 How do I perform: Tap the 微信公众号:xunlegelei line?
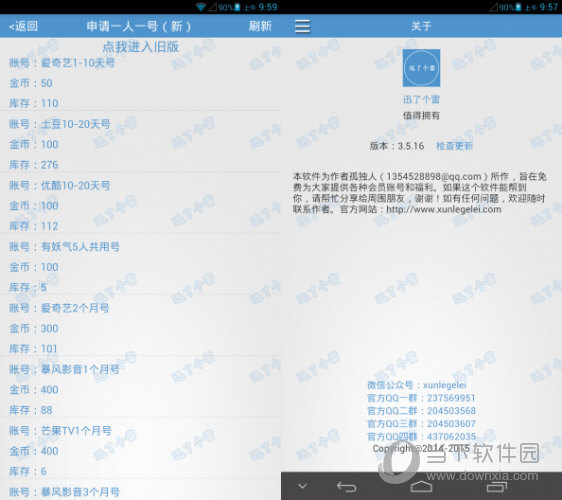tap(416, 385)
